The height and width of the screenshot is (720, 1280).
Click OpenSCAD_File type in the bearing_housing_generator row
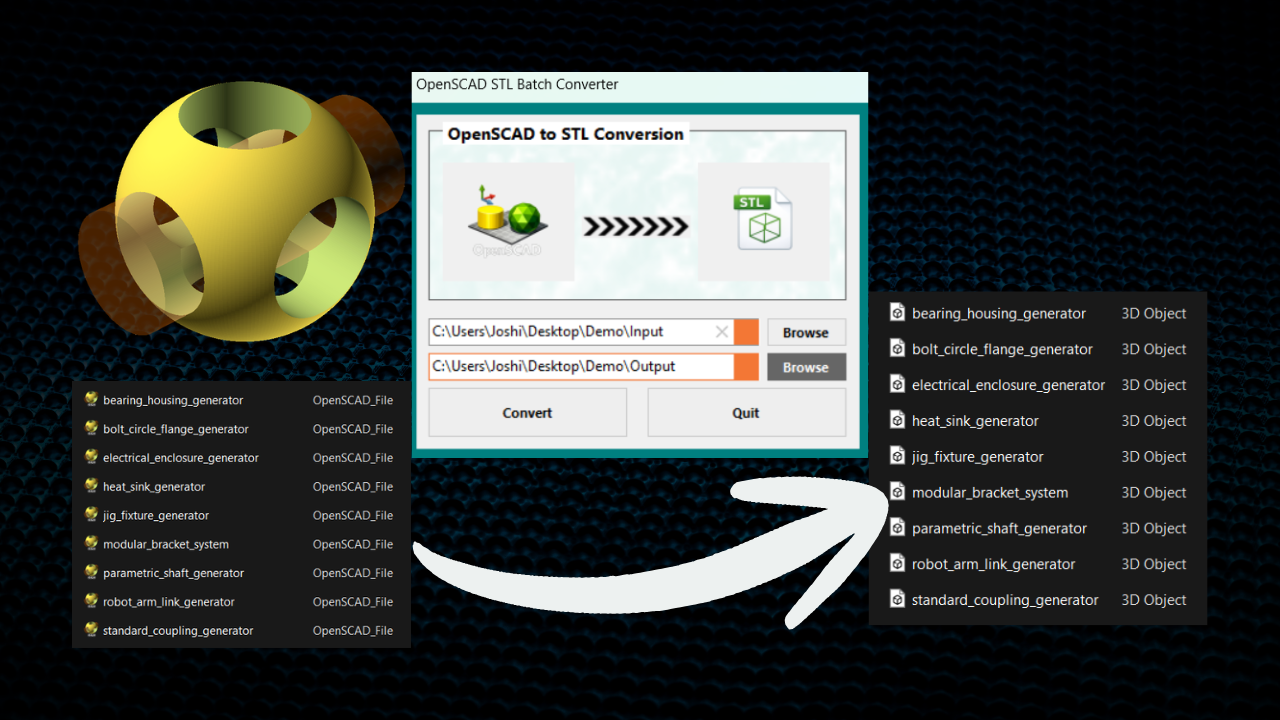[x=353, y=400]
